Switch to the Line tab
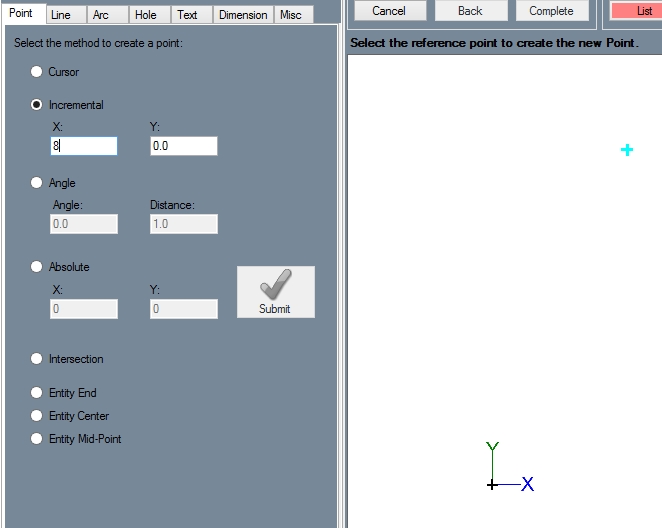 click(61, 15)
